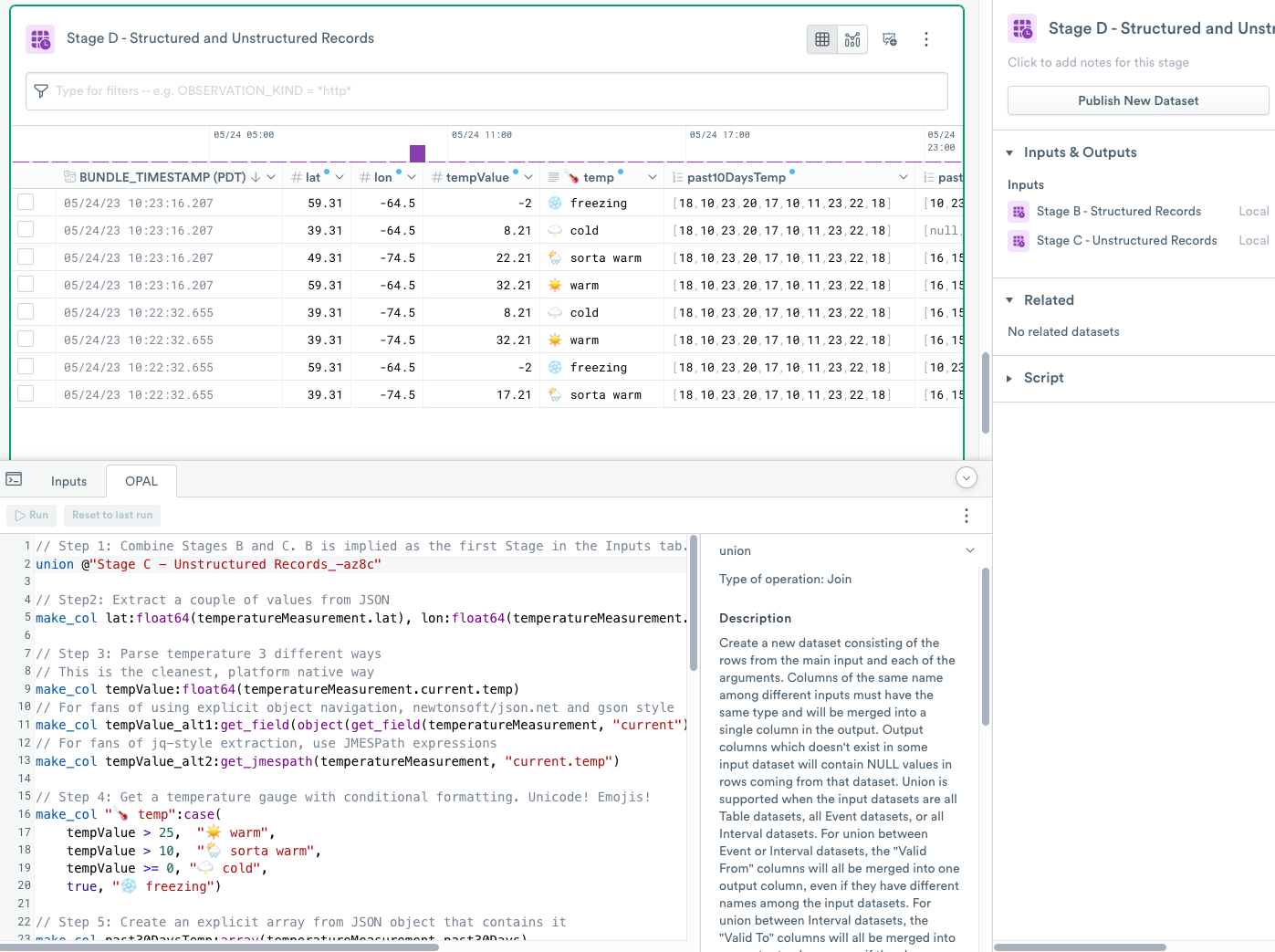Switch to table view icon
1275x952 pixels.
click(822, 39)
